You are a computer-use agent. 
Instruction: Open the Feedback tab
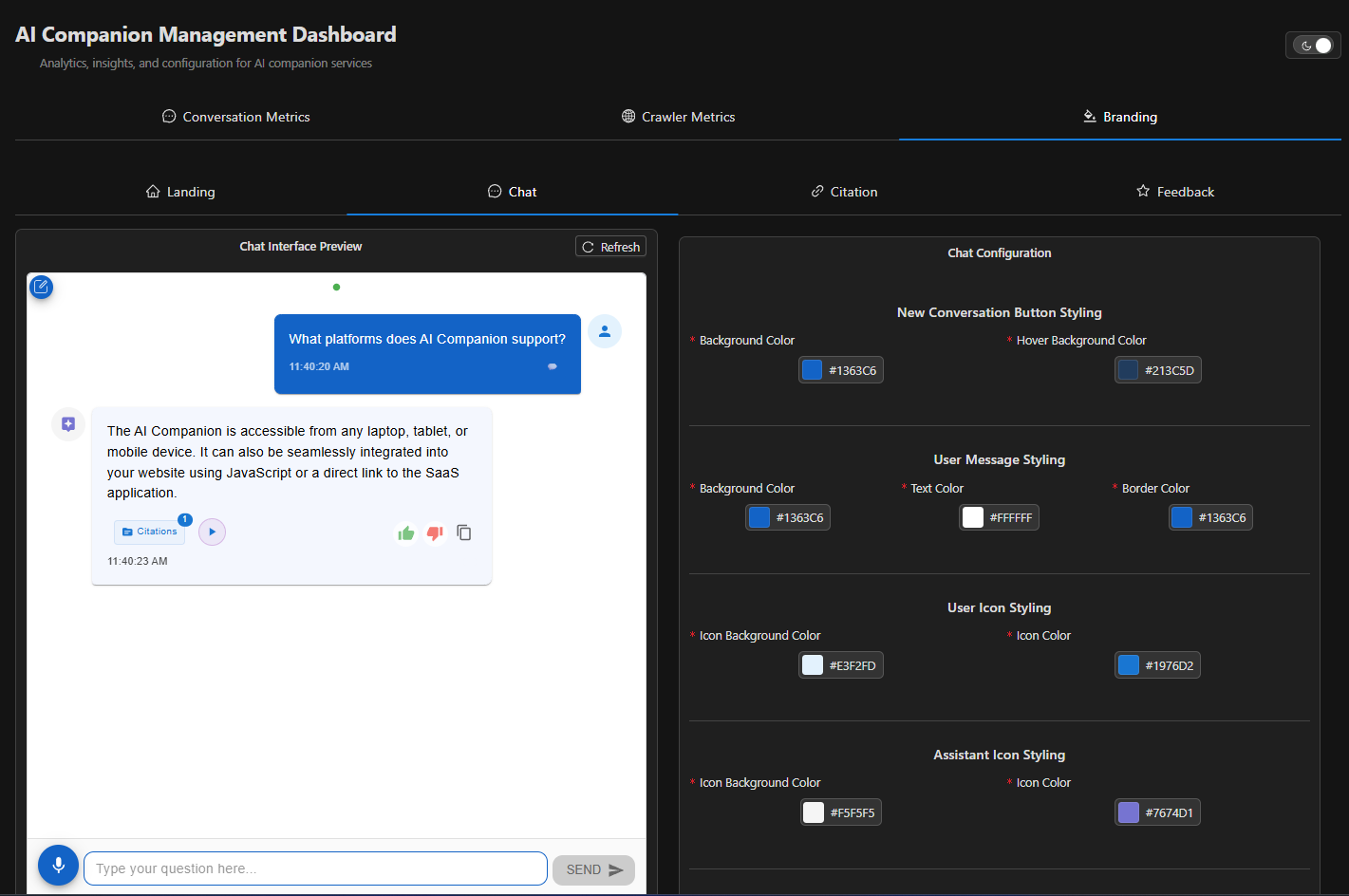tap(1174, 191)
